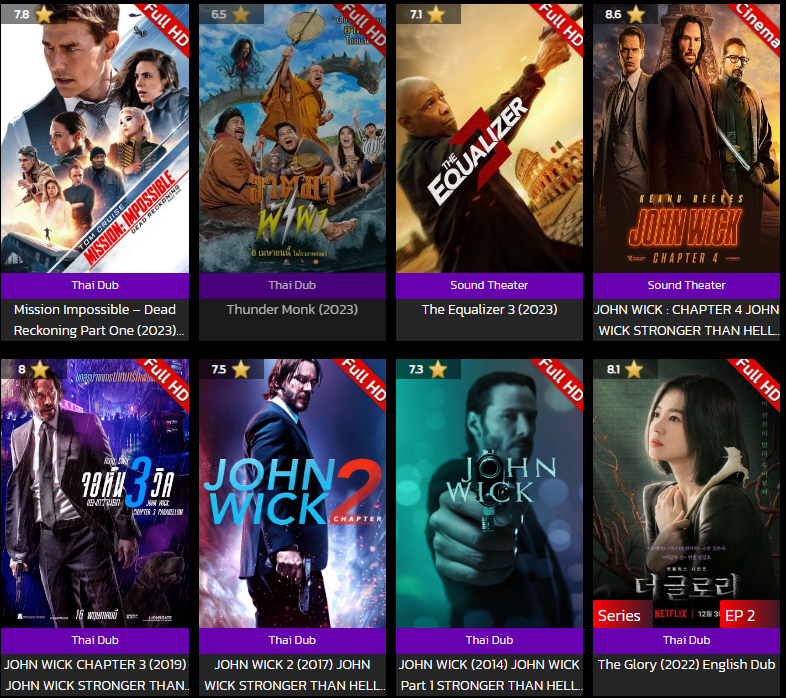The width and height of the screenshot is (786, 698).
Task: Open the Thunder Monk movie poster
Action: (292, 138)
